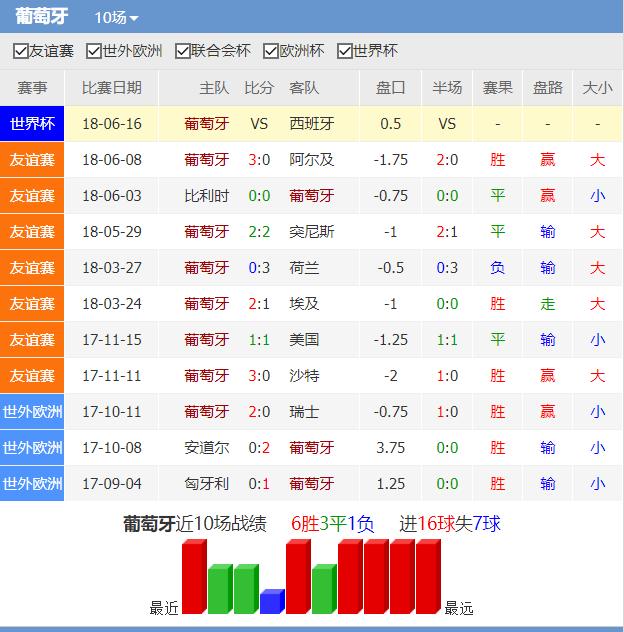The width and height of the screenshot is (624, 632).
Task: Open the 3:0 score against 阿尔及
Action: coord(259,160)
